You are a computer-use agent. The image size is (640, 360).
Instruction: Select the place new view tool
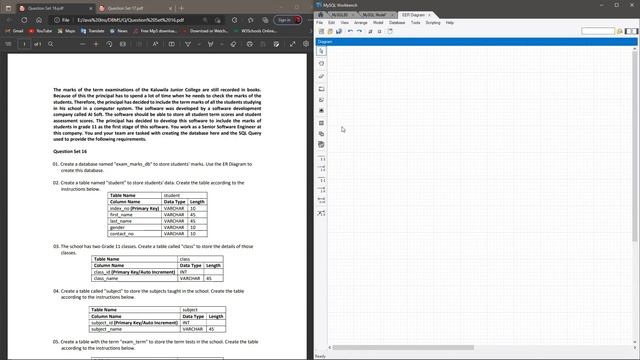tap(321, 134)
